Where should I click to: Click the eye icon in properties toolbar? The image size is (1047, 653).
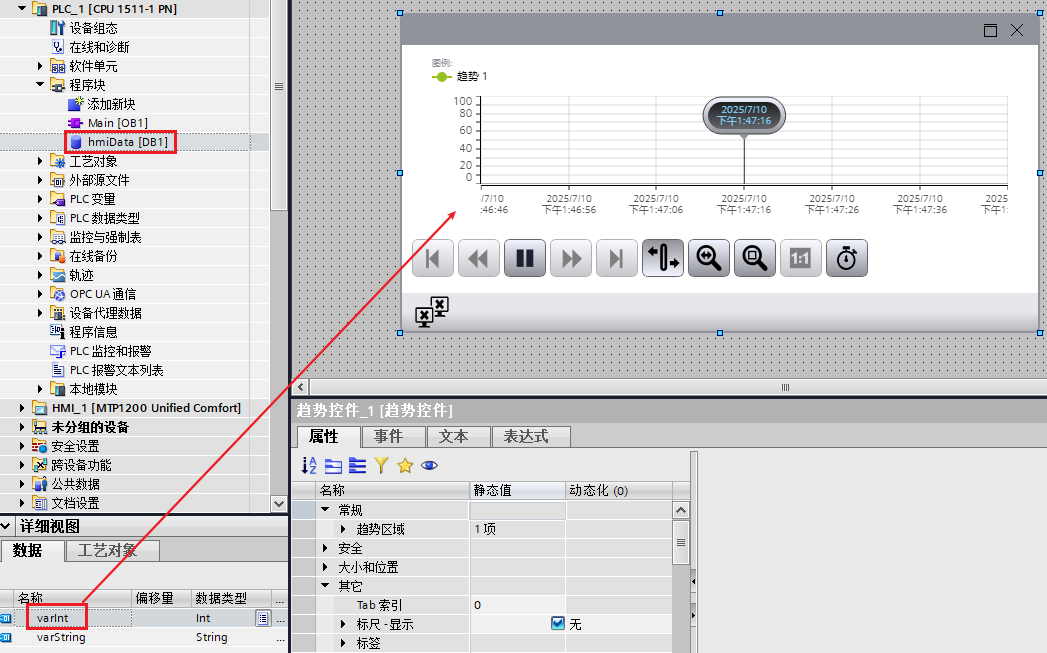coord(429,465)
